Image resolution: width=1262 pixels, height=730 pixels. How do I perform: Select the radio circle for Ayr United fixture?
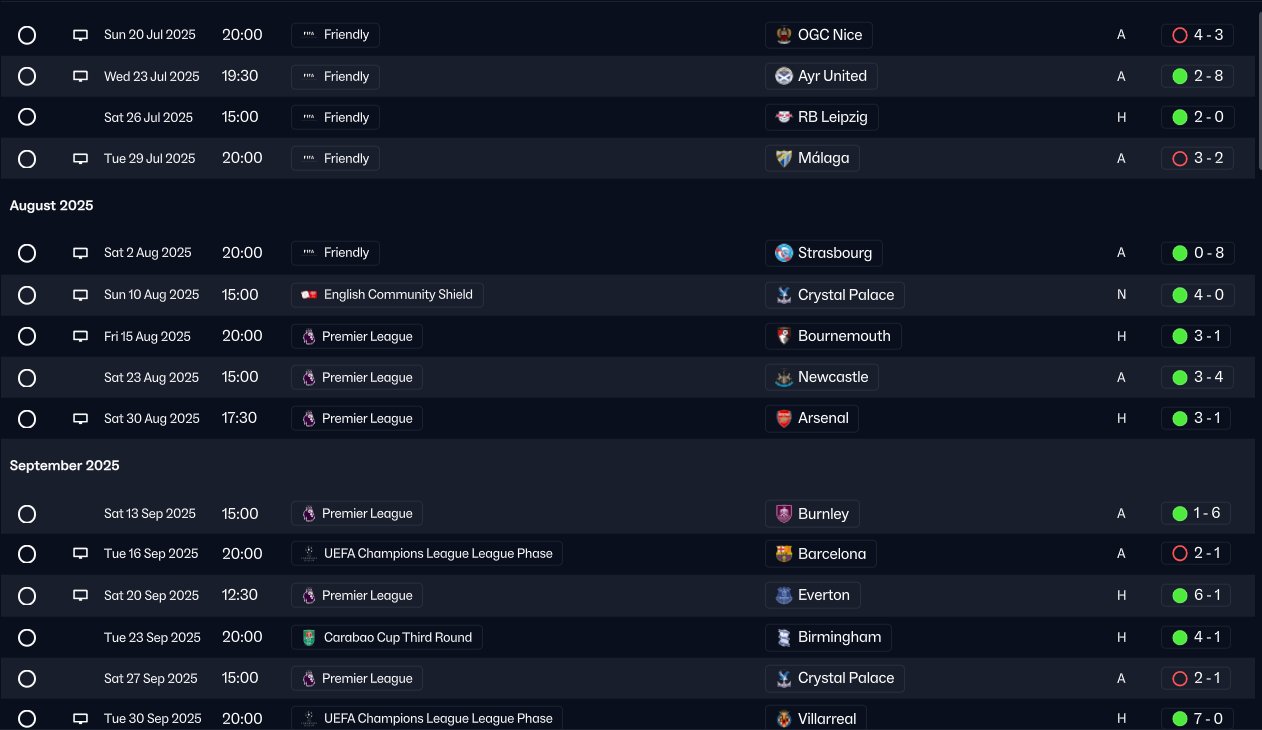coord(27,76)
